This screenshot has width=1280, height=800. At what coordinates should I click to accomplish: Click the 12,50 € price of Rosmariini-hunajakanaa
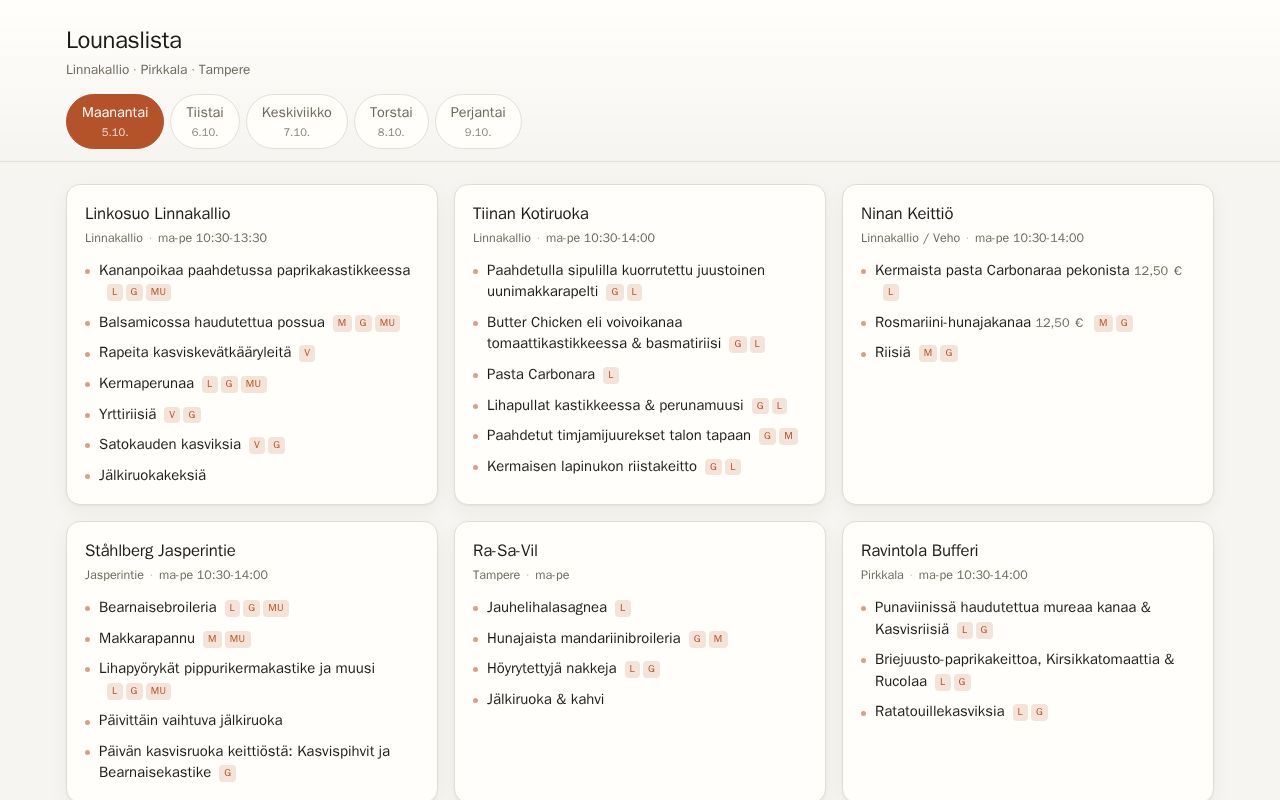coord(1059,323)
